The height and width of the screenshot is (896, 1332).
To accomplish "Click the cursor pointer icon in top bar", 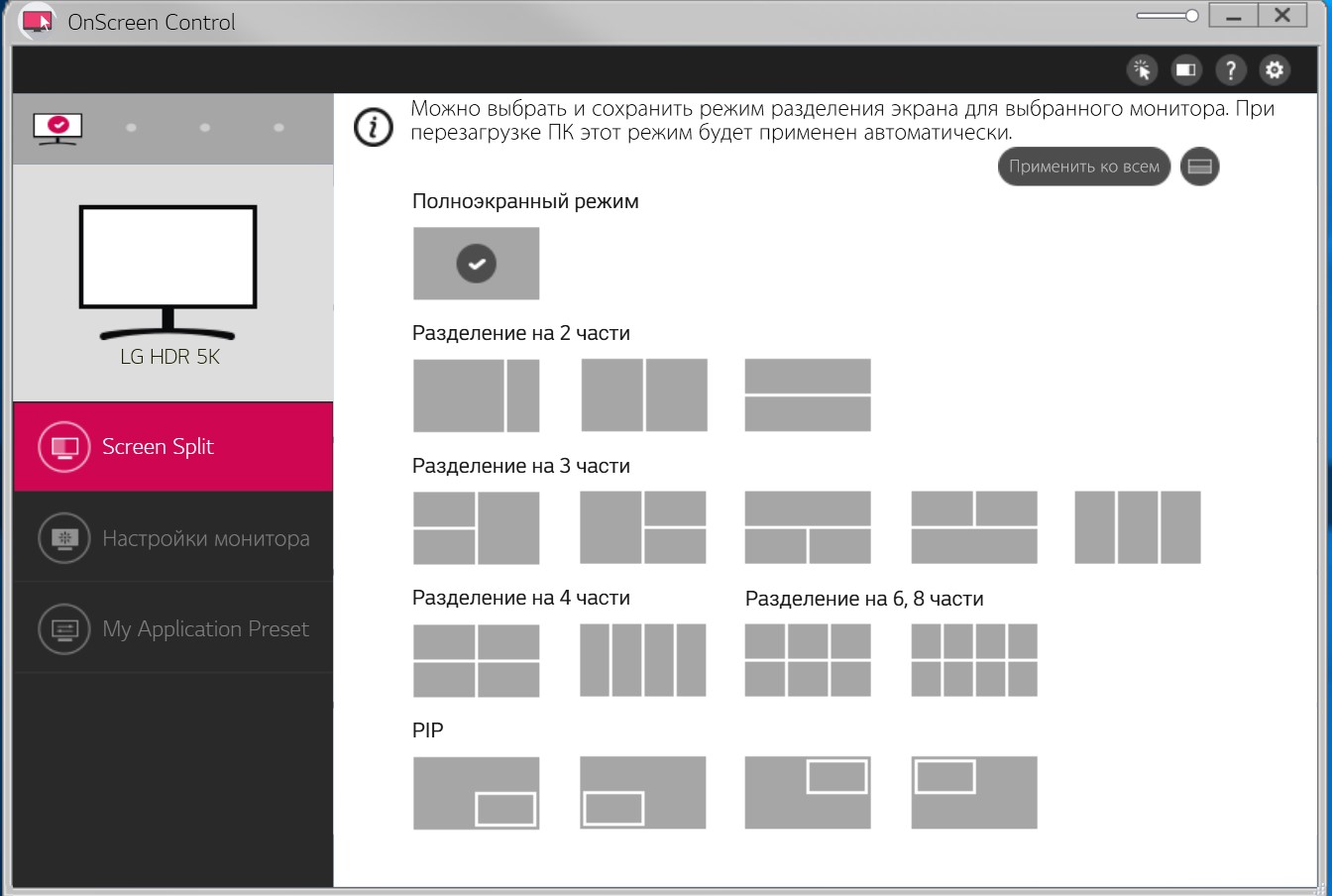I will click(x=1143, y=70).
